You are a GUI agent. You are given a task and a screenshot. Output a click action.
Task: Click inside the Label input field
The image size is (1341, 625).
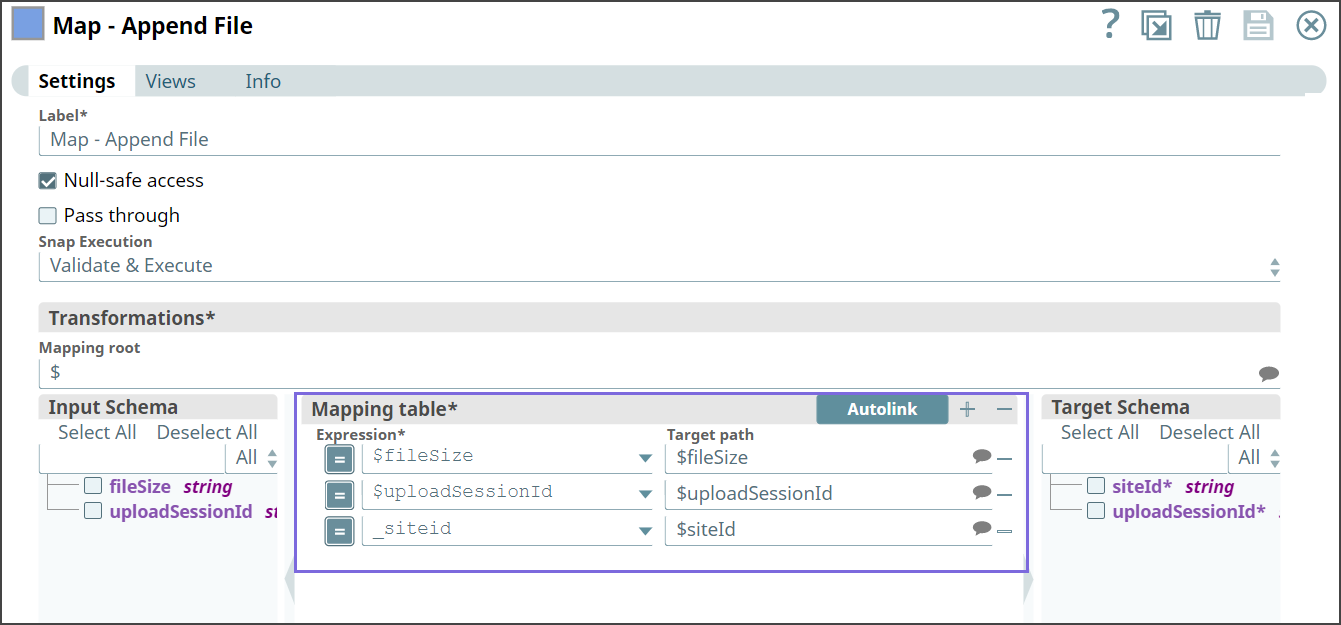pos(400,139)
